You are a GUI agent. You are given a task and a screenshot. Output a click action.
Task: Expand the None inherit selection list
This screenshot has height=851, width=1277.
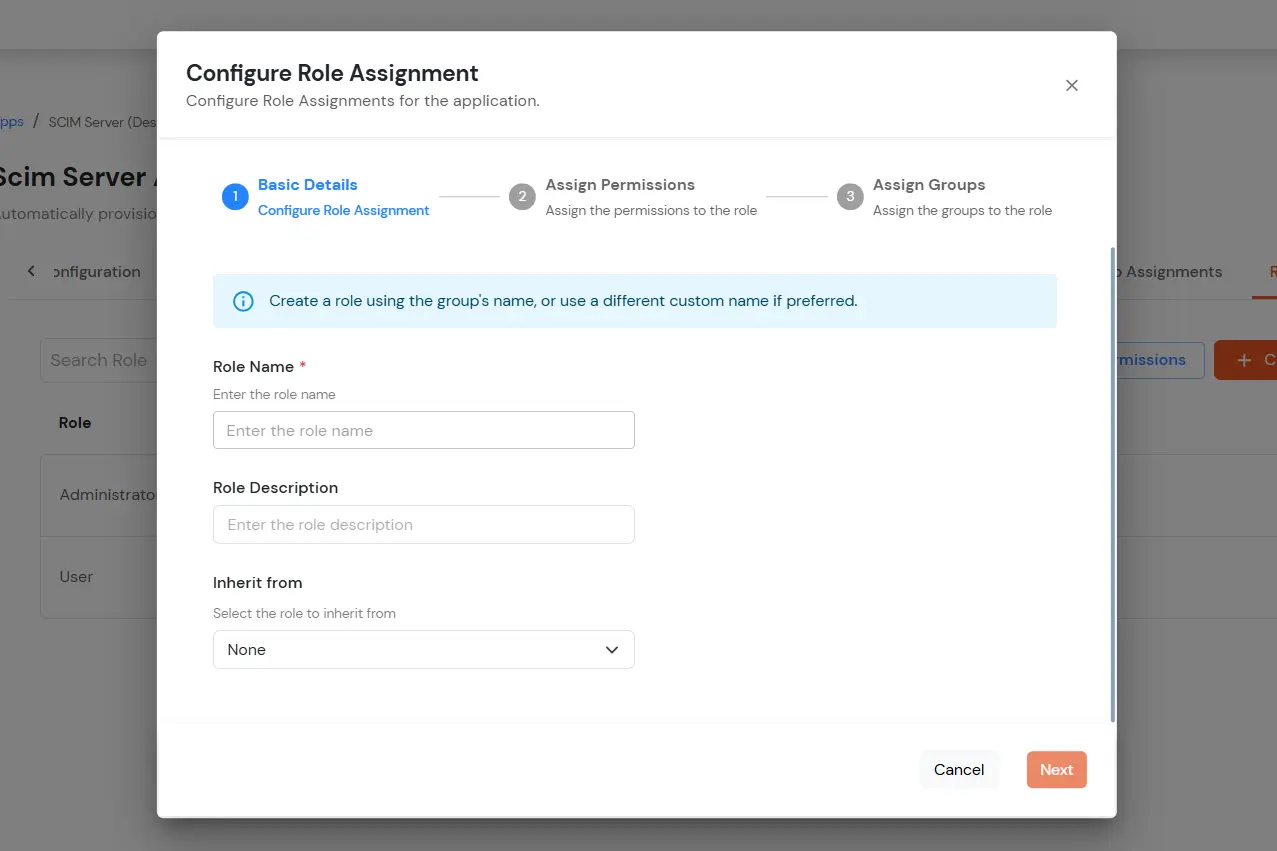tap(423, 649)
